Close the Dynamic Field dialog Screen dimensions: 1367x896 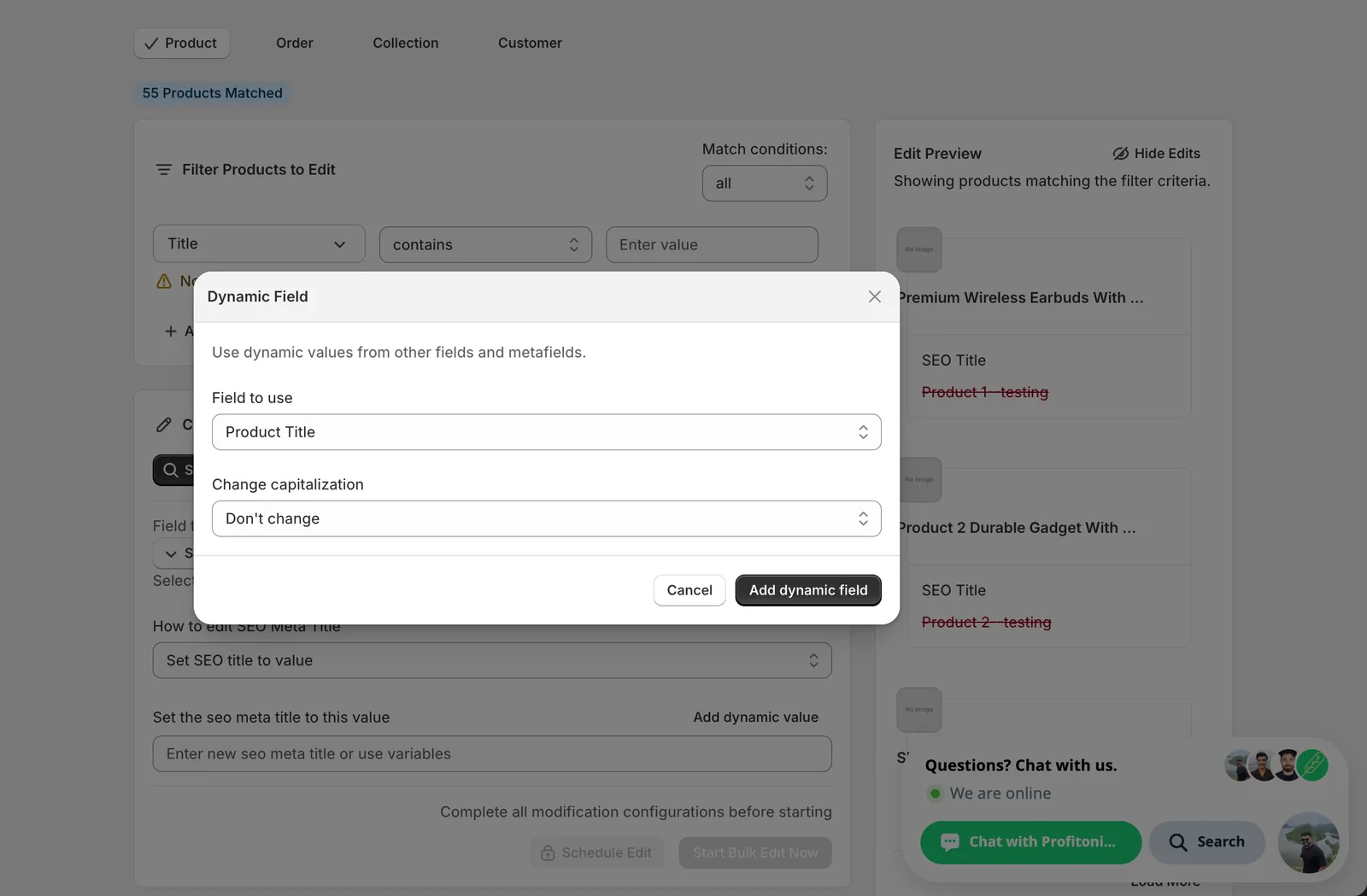[x=874, y=296]
